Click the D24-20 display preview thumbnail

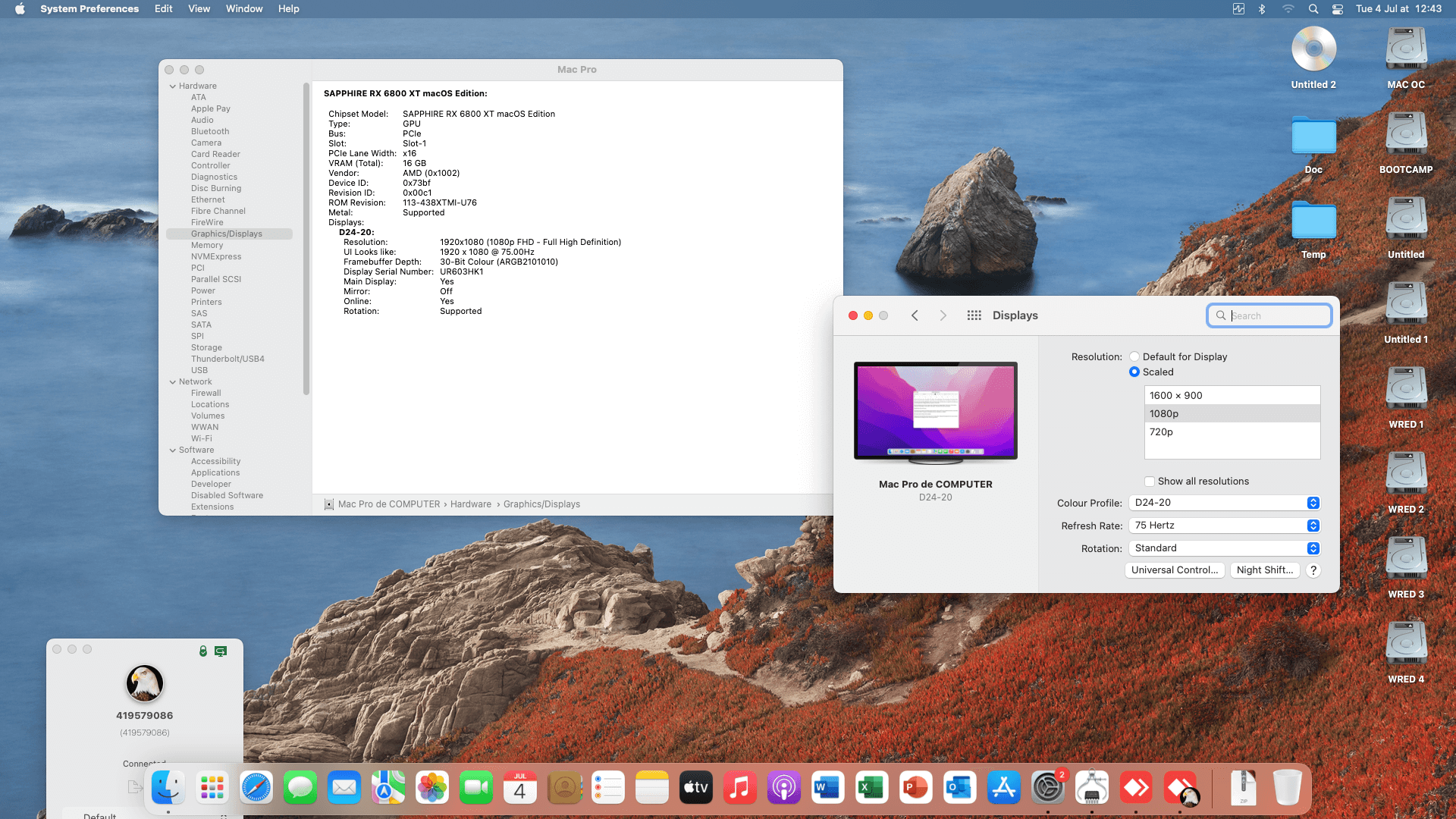(936, 413)
